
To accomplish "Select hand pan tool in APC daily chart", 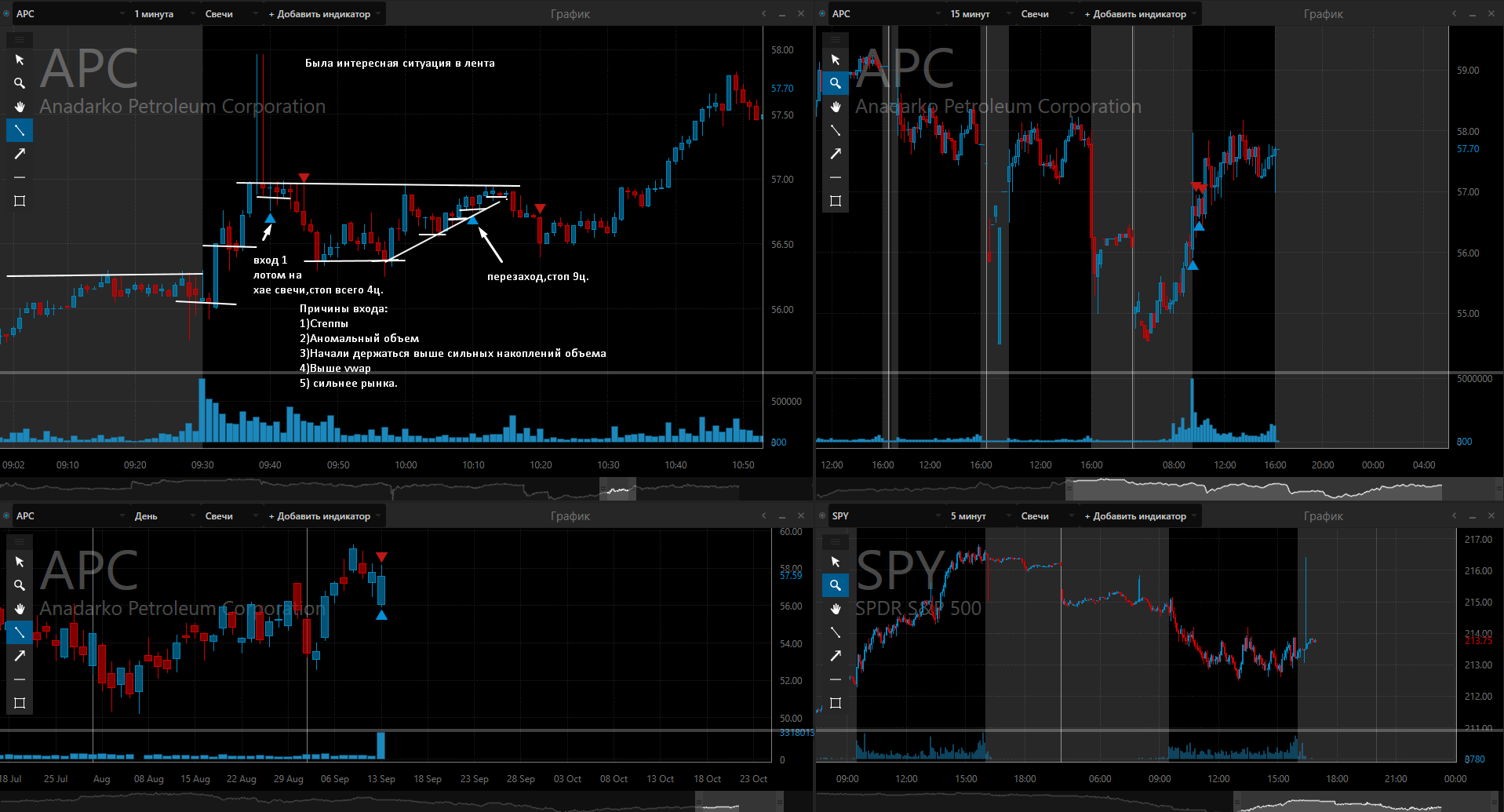I will [x=20, y=609].
